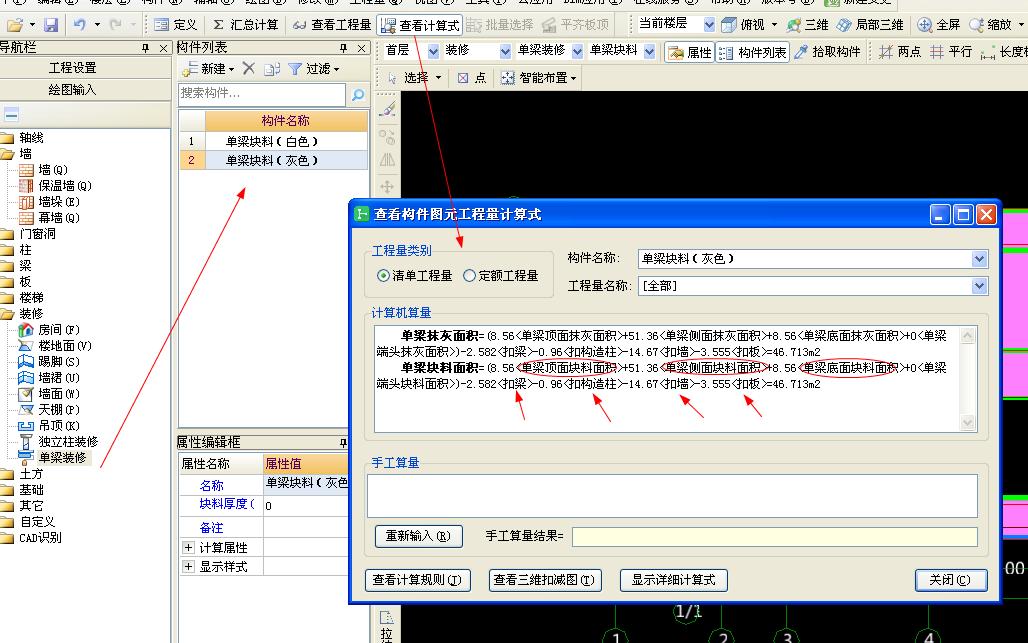Open the 单梁装修 dropdown in the toolbar
This screenshot has width=1028, height=643.
coord(578,51)
